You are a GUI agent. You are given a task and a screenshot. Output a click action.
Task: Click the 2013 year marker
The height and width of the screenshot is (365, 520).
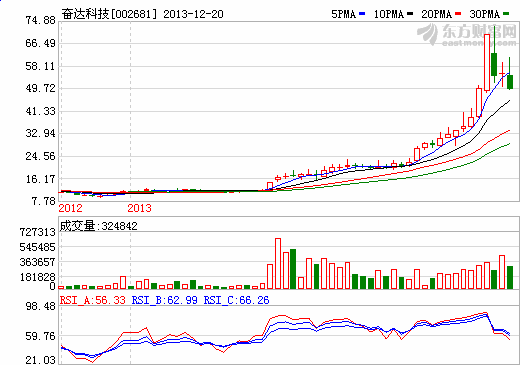pos(139,208)
